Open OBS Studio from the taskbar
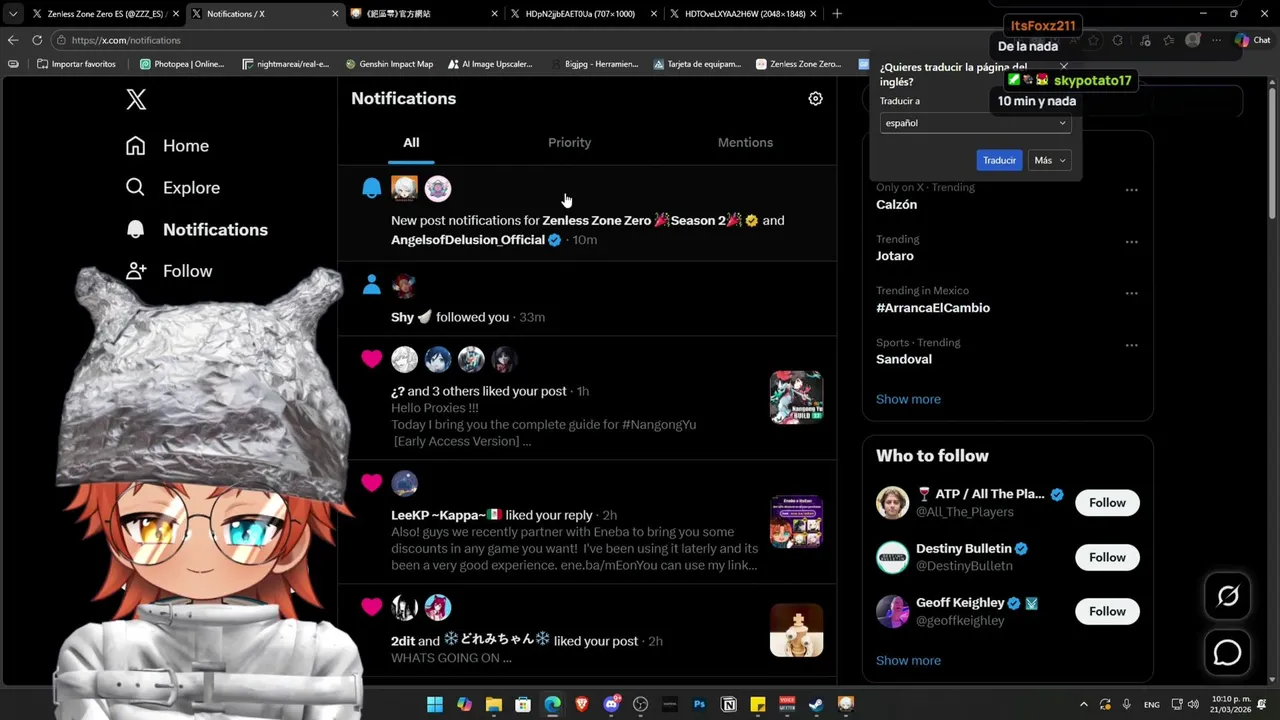The height and width of the screenshot is (720, 1280). (641, 704)
